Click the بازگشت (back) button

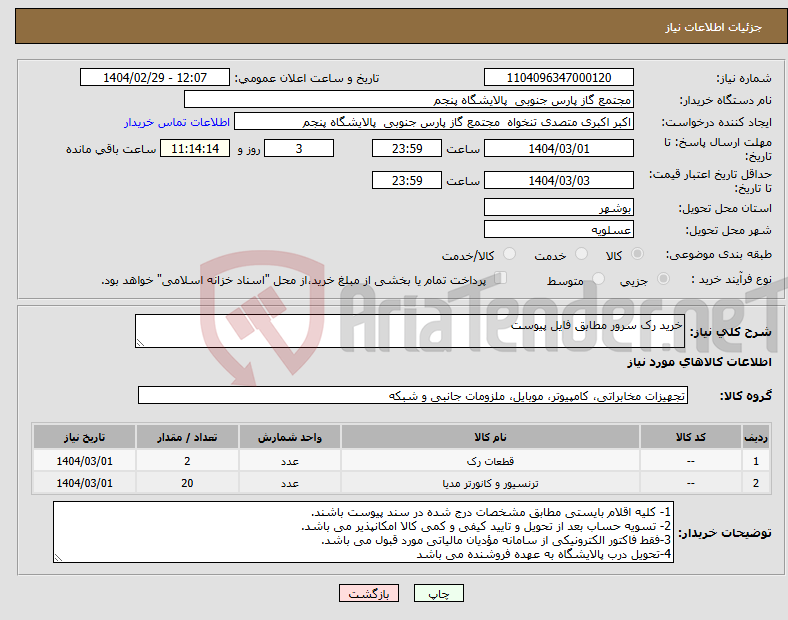coord(369,593)
